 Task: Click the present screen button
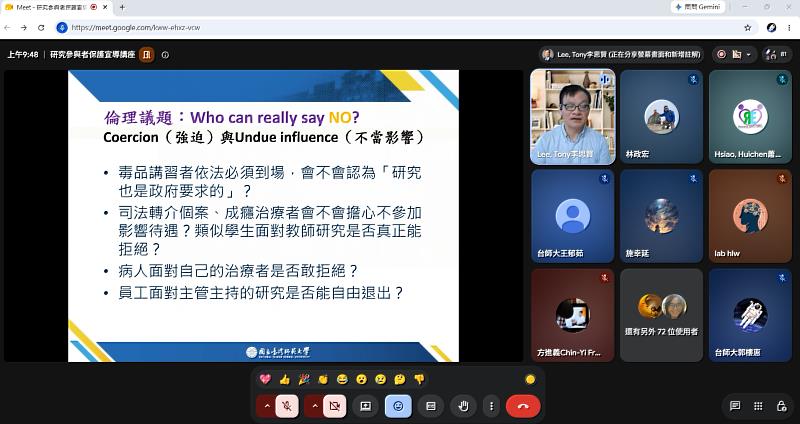tap(365, 406)
